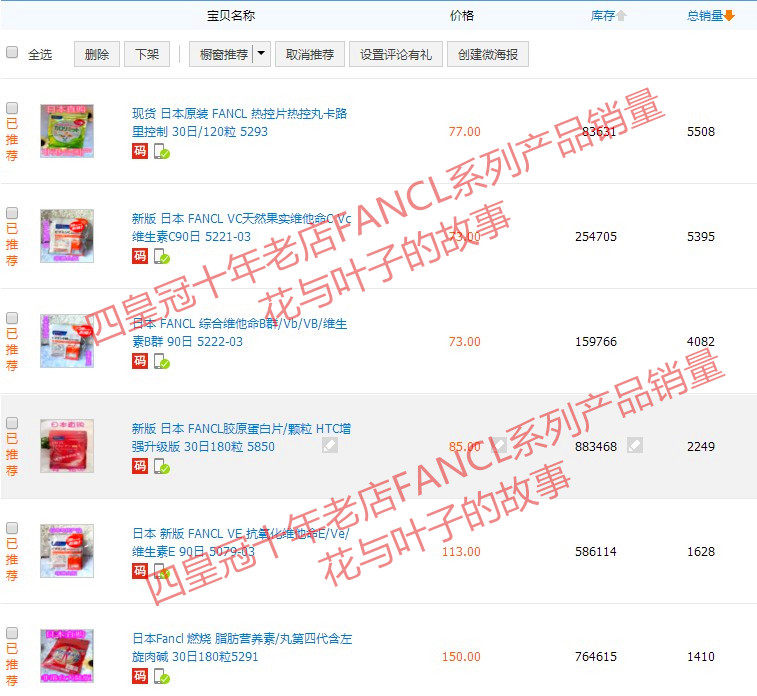This screenshot has width=757, height=696.
Task: Click the 创建微海报 button
Action: coord(488,54)
